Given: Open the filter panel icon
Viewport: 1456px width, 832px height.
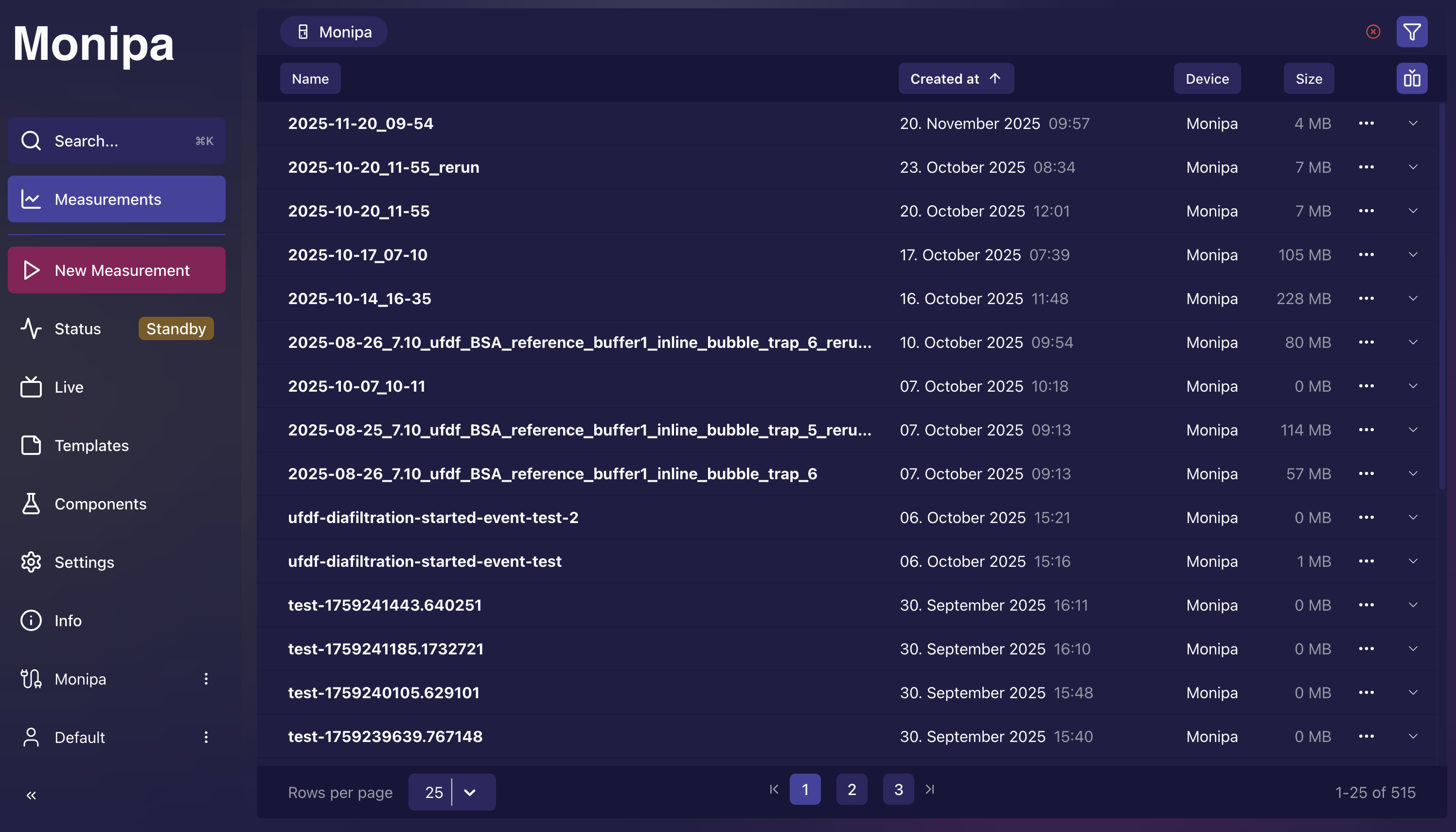Looking at the screenshot, I should tap(1411, 32).
